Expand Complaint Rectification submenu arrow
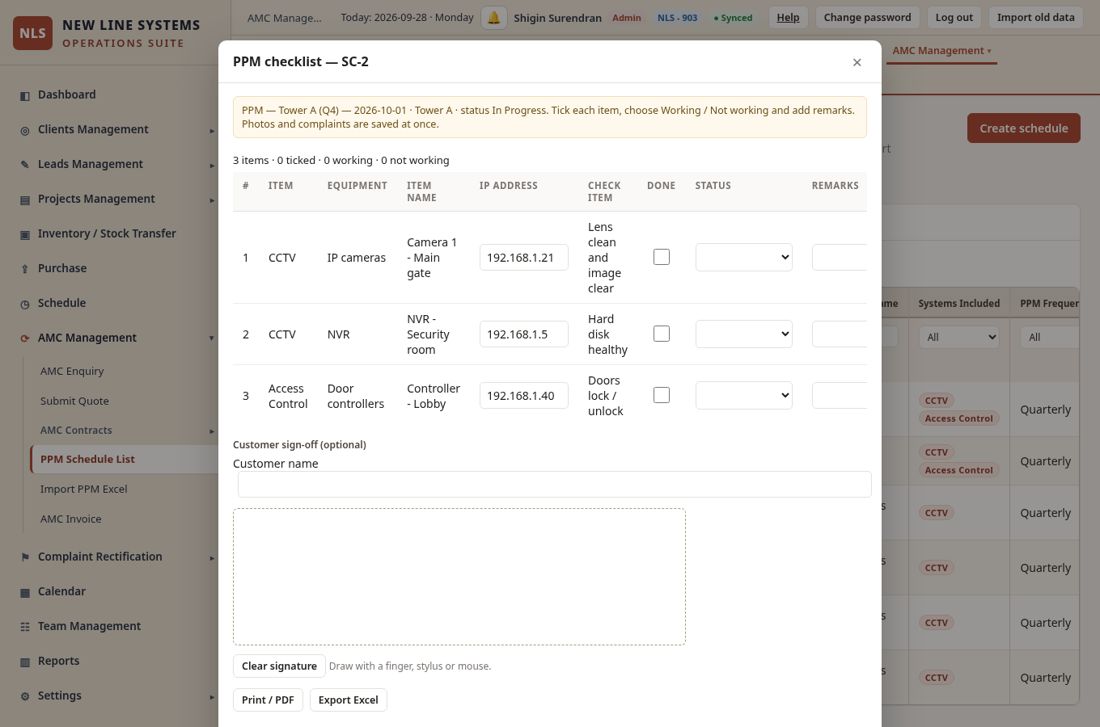Image resolution: width=1100 pixels, height=727 pixels. (211, 558)
